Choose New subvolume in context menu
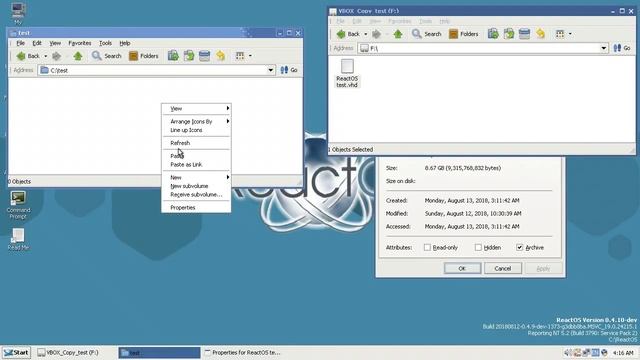This screenshot has height=360, width=640. coord(196,186)
